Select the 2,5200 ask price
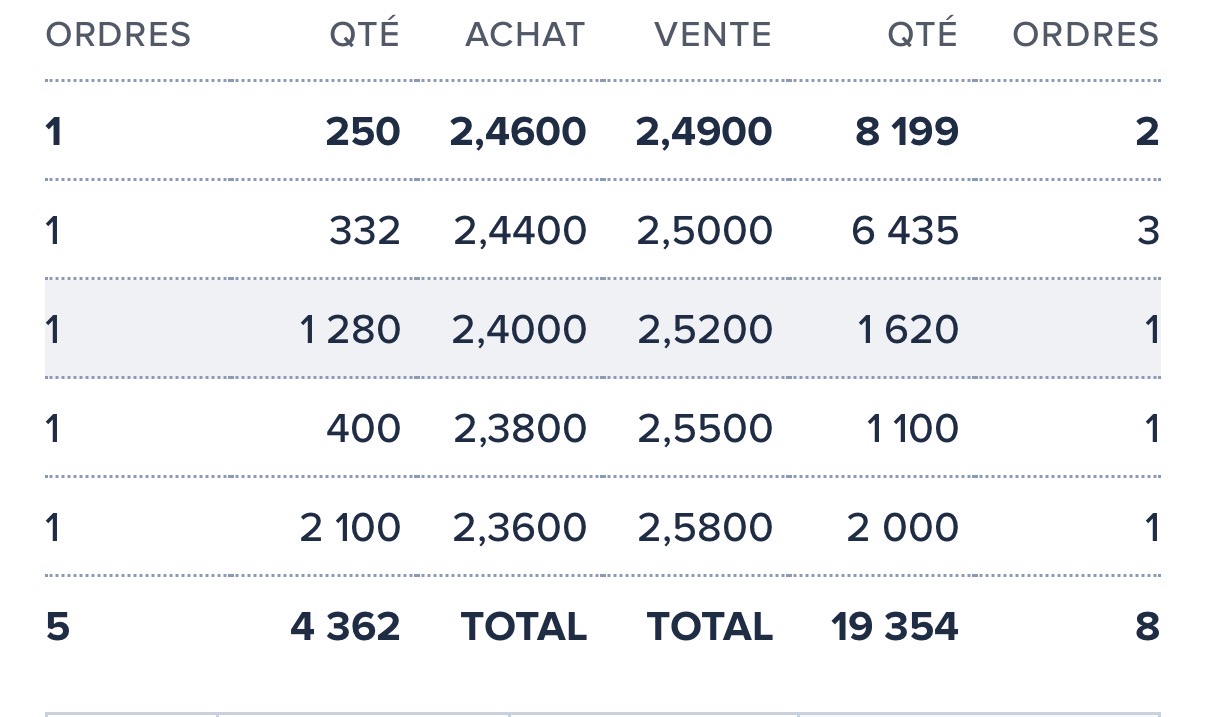Viewport: 1206px width, 717px height. 705,330
